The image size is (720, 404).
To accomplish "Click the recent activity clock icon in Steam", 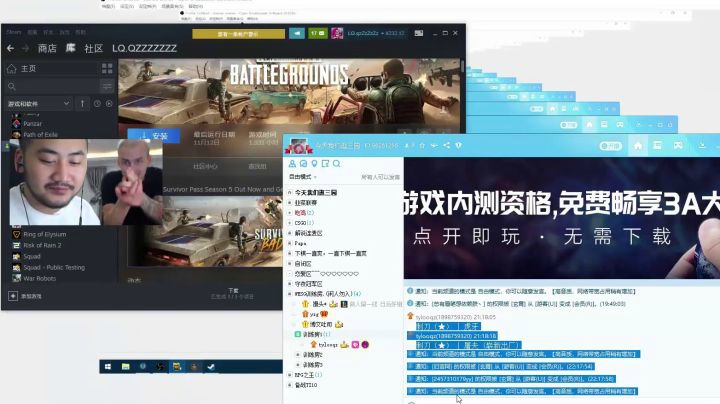I will point(97,104).
